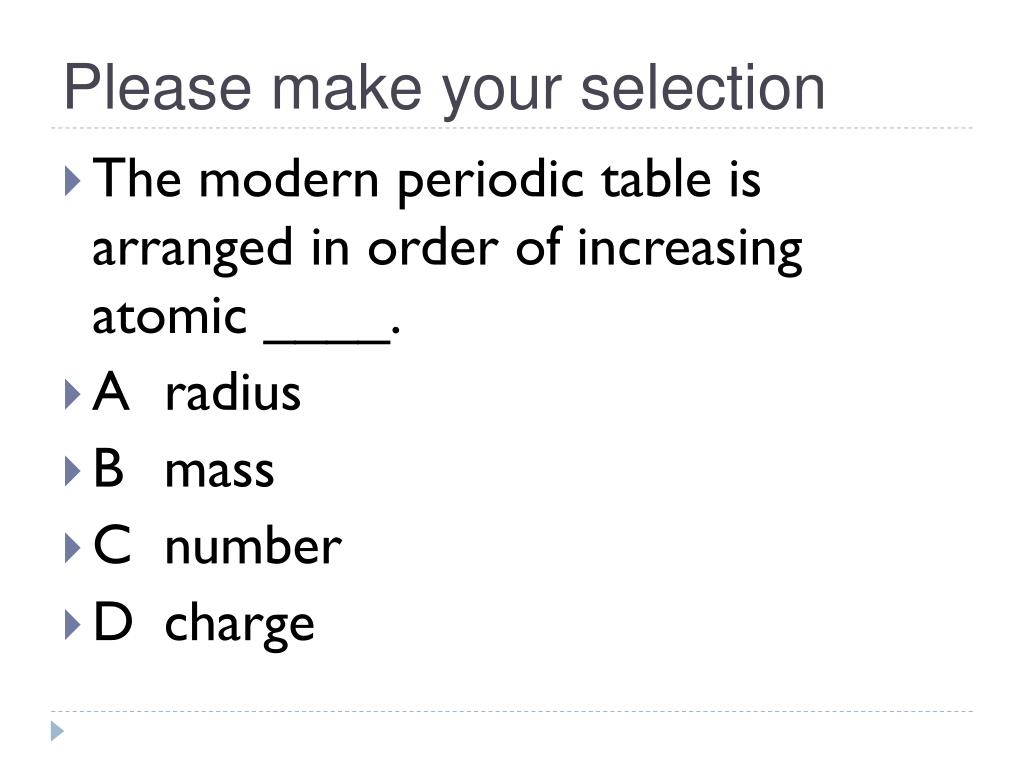Image resolution: width=1024 pixels, height=768 pixels.
Task: Select answer letter B
Action: 108,468
